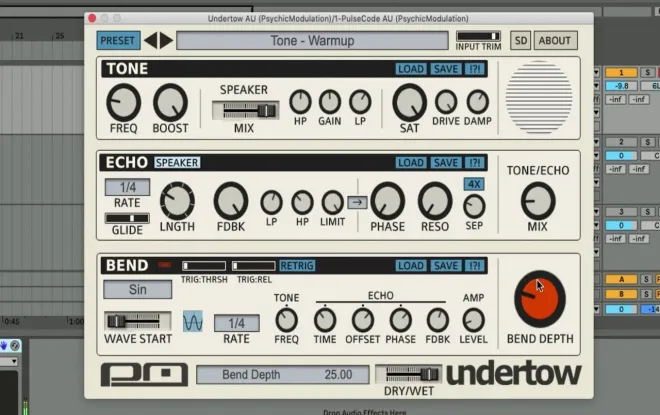The width and height of the screenshot is (660, 415).
Task: Click the speaker GAIN knob
Action: pyautogui.click(x=330, y=101)
